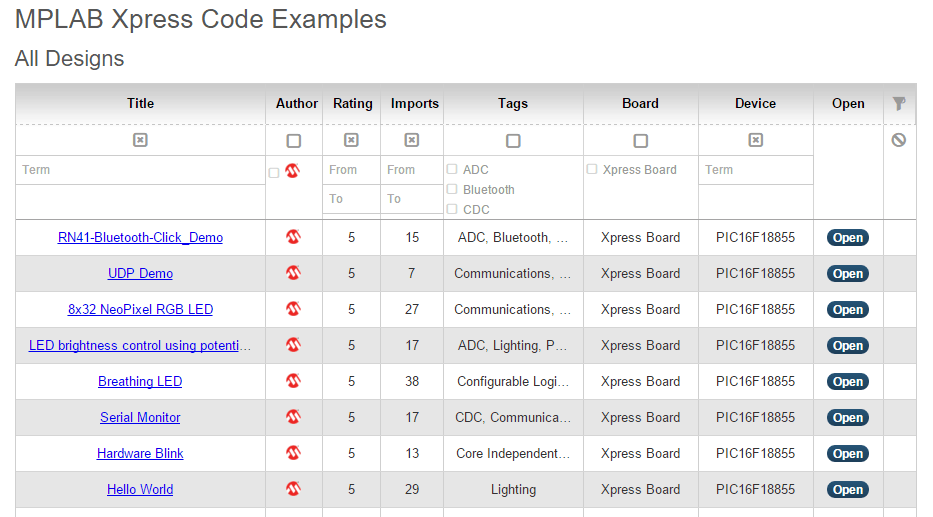Sort by the Tags column header

pos(513,104)
